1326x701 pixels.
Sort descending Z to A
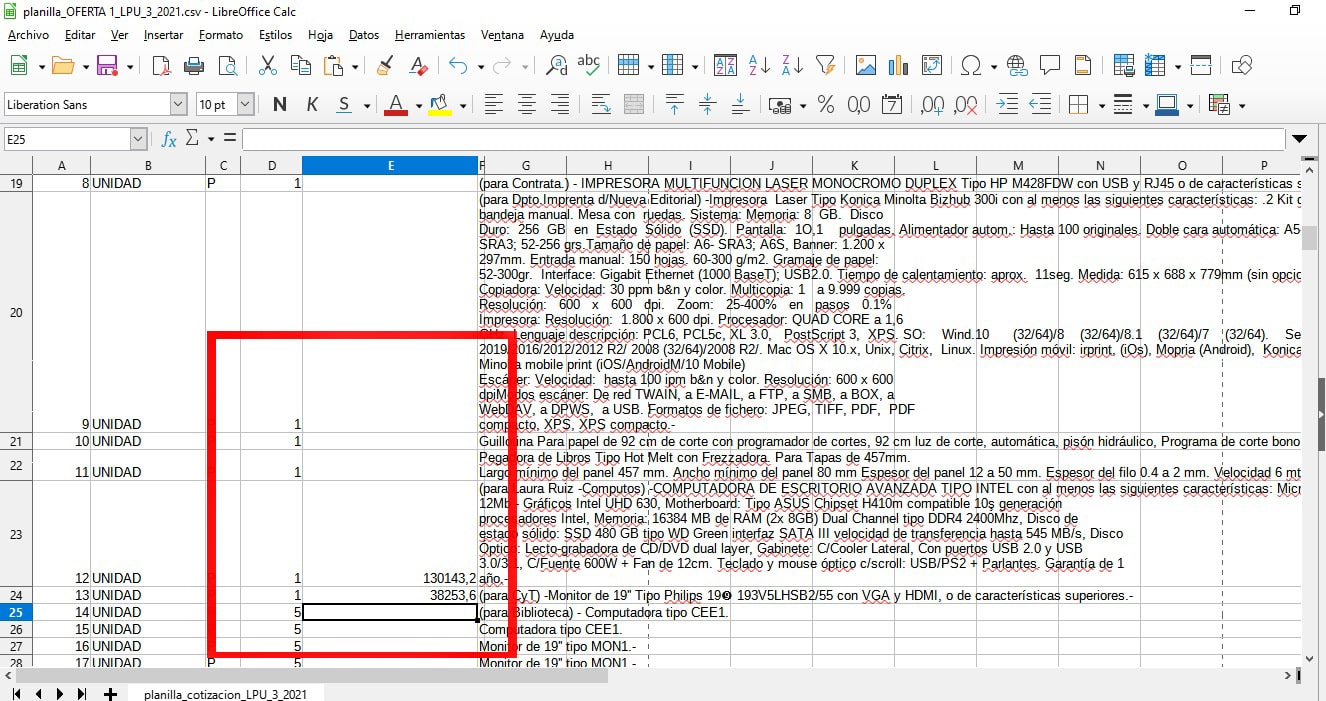click(x=792, y=66)
